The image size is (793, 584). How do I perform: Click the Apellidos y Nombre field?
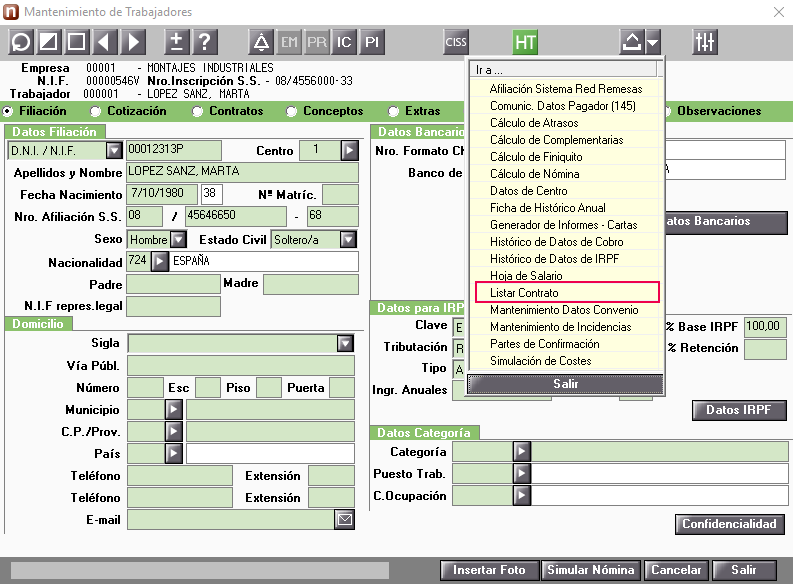242,172
